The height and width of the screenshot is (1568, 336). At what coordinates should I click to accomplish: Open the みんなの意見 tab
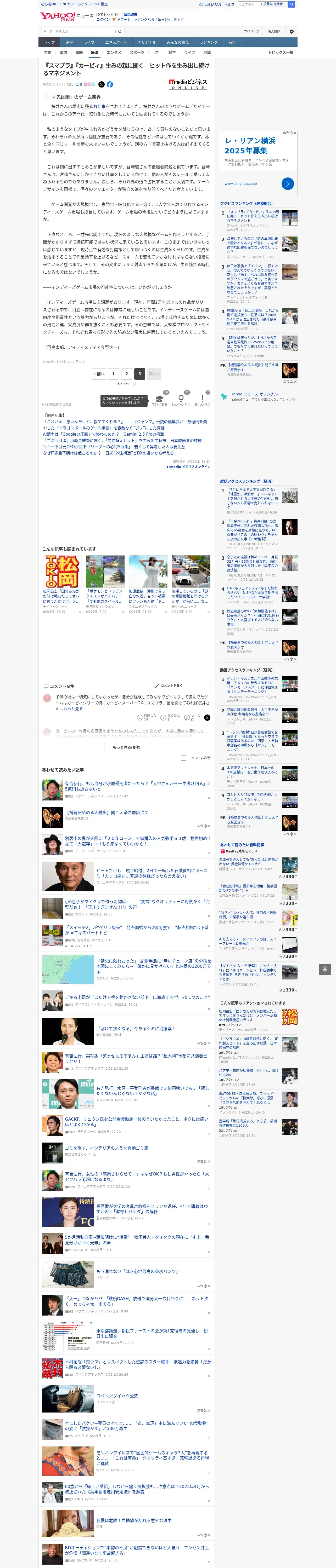[x=177, y=43]
